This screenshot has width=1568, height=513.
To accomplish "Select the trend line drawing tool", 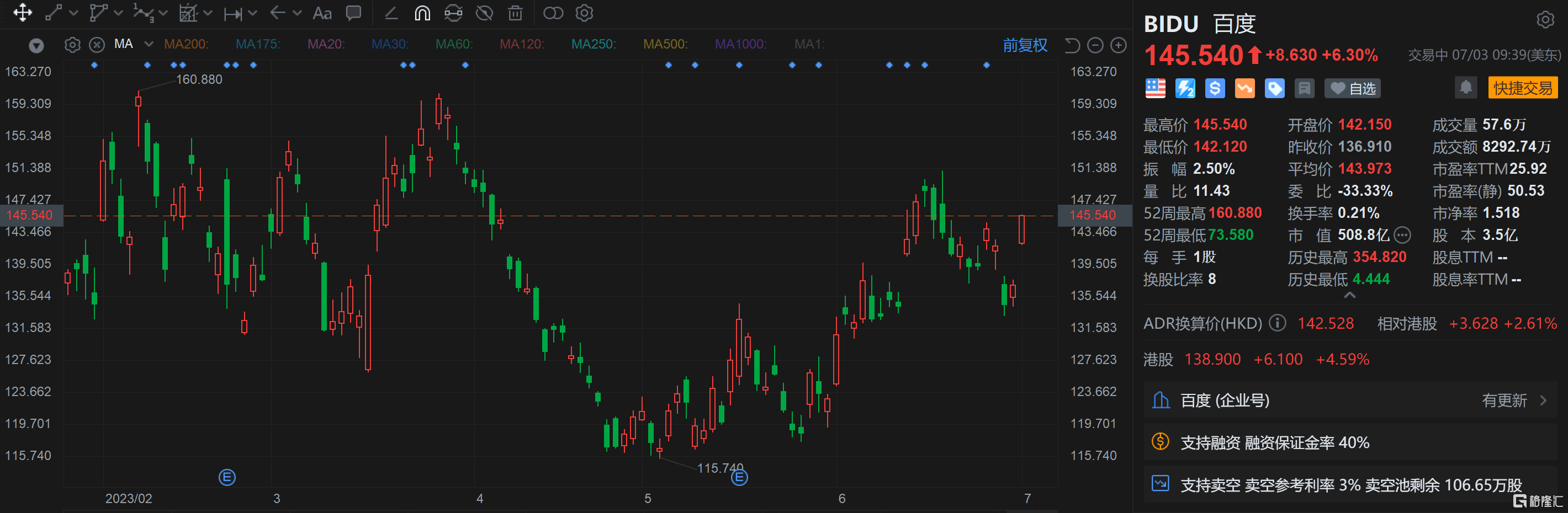I will tap(54, 13).
